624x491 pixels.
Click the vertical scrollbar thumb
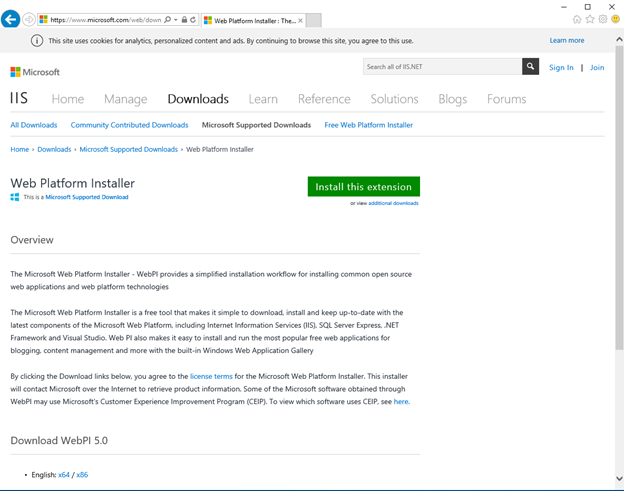pyautogui.click(x=619, y=198)
